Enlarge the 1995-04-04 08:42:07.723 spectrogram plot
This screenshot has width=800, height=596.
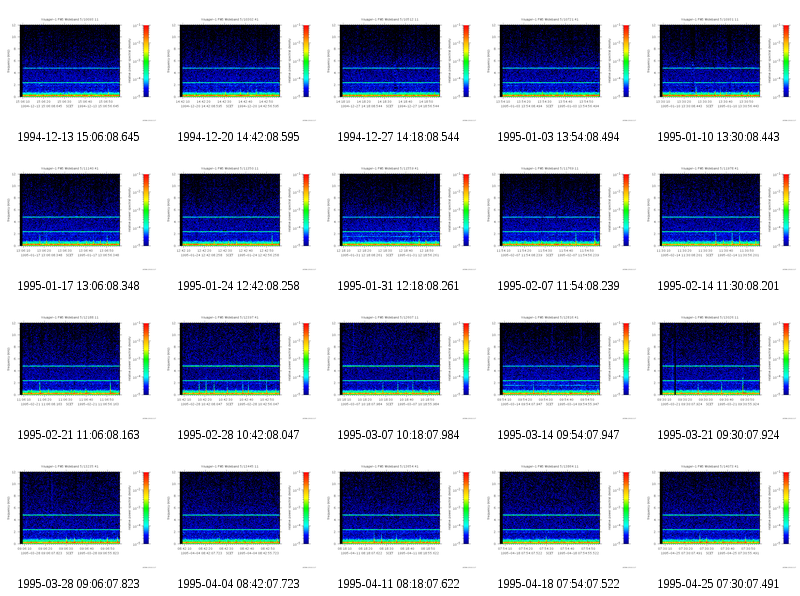[x=238, y=515]
